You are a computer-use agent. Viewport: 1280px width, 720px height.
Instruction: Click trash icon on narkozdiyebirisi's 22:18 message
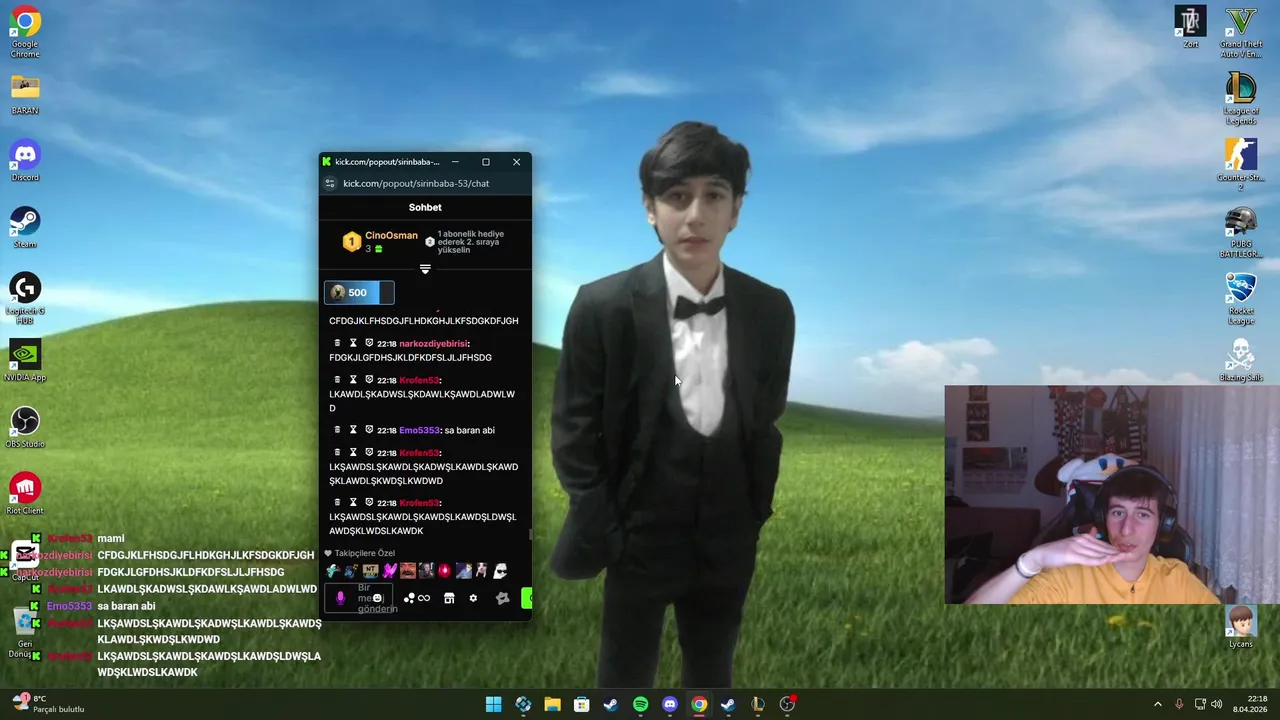(x=337, y=343)
